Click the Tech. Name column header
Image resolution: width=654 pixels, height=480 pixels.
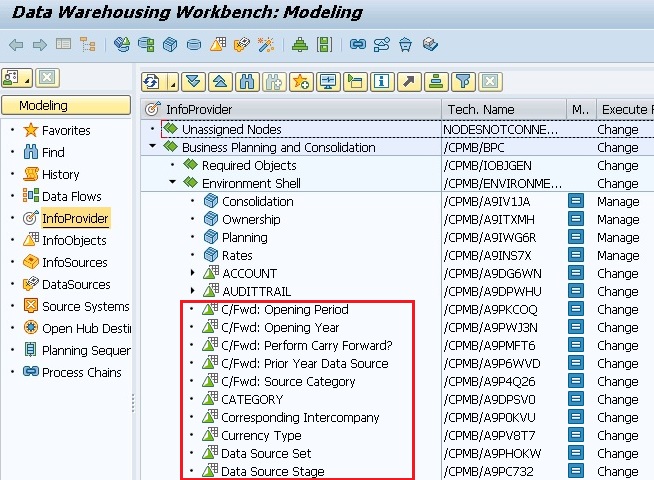504,109
